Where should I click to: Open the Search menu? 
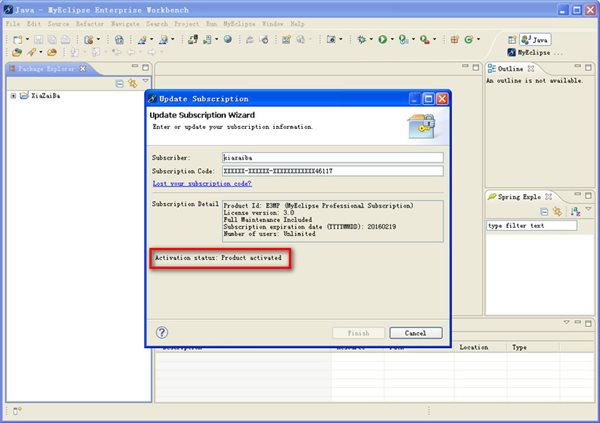[x=157, y=24]
